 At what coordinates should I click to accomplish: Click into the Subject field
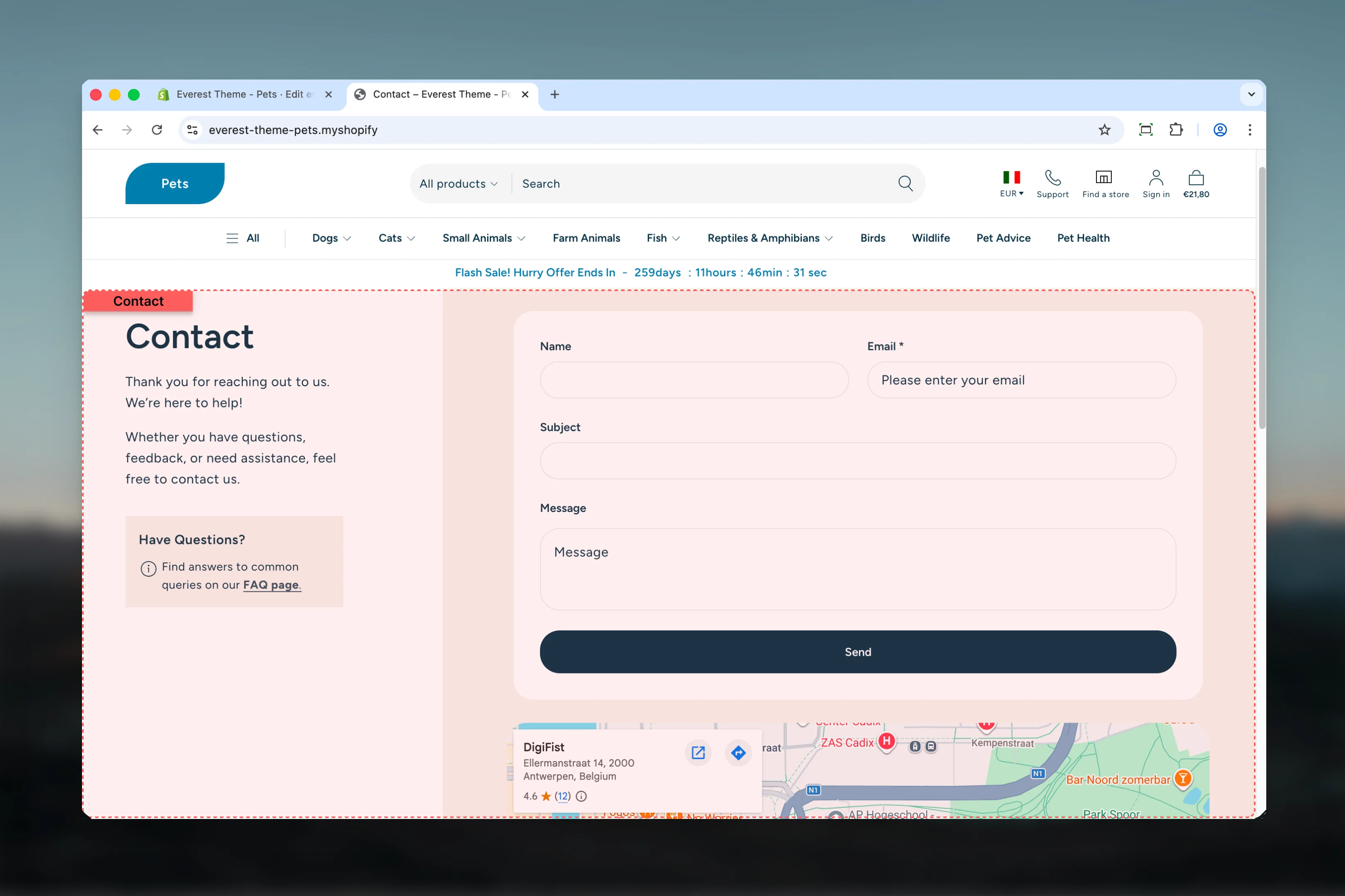[857, 461]
